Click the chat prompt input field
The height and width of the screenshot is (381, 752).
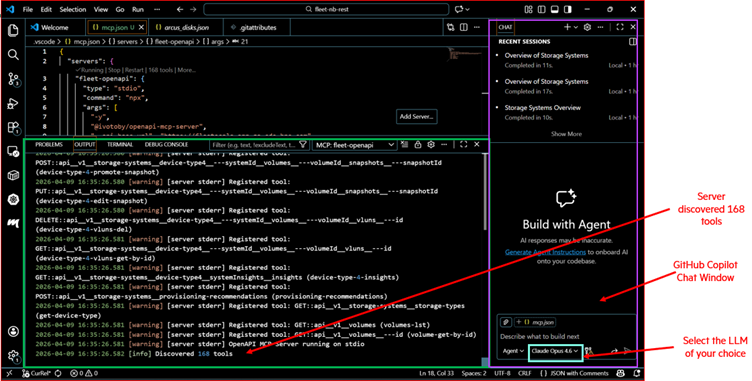[566, 336]
